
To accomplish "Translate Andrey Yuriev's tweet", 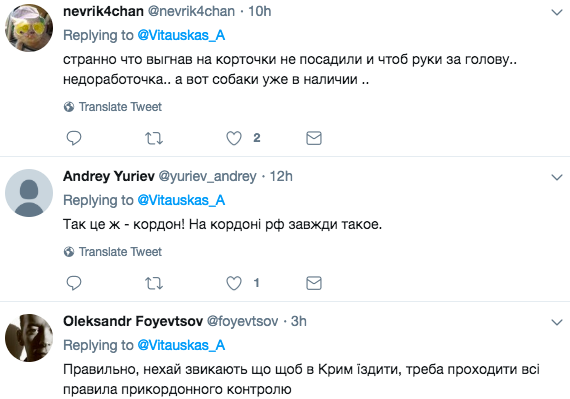I will pos(113,252).
